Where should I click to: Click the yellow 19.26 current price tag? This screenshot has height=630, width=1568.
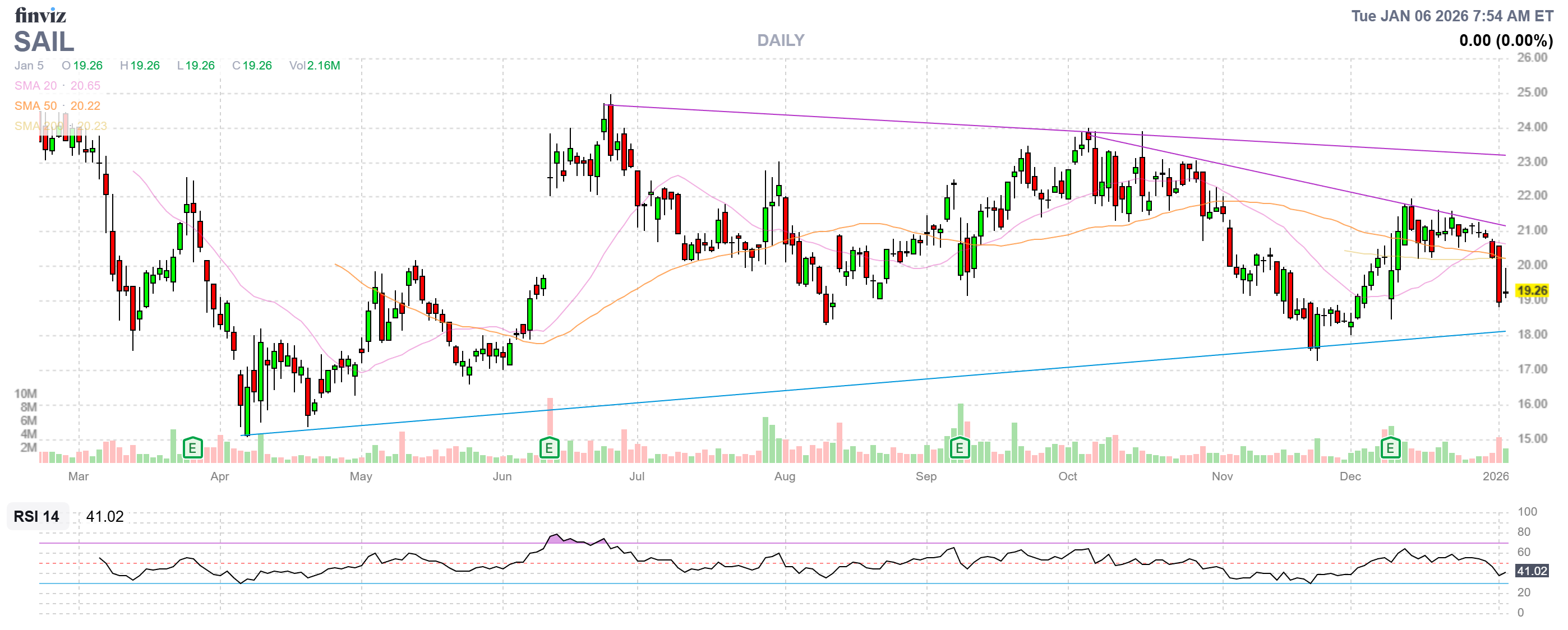[1532, 291]
